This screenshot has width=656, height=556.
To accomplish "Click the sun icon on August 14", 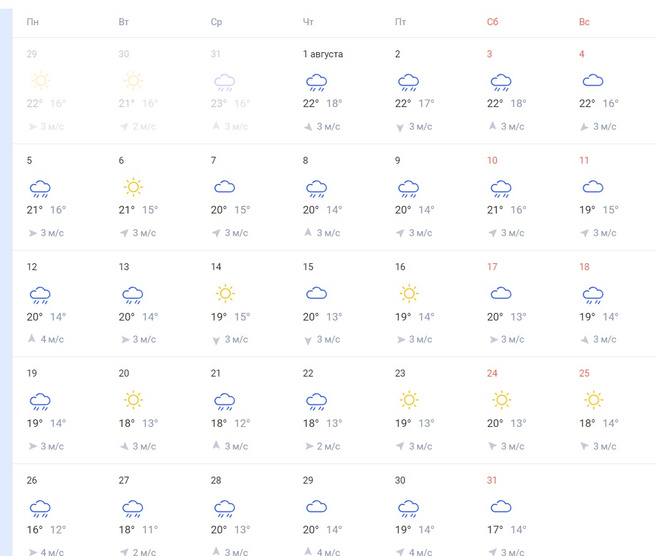I will click(223, 294).
